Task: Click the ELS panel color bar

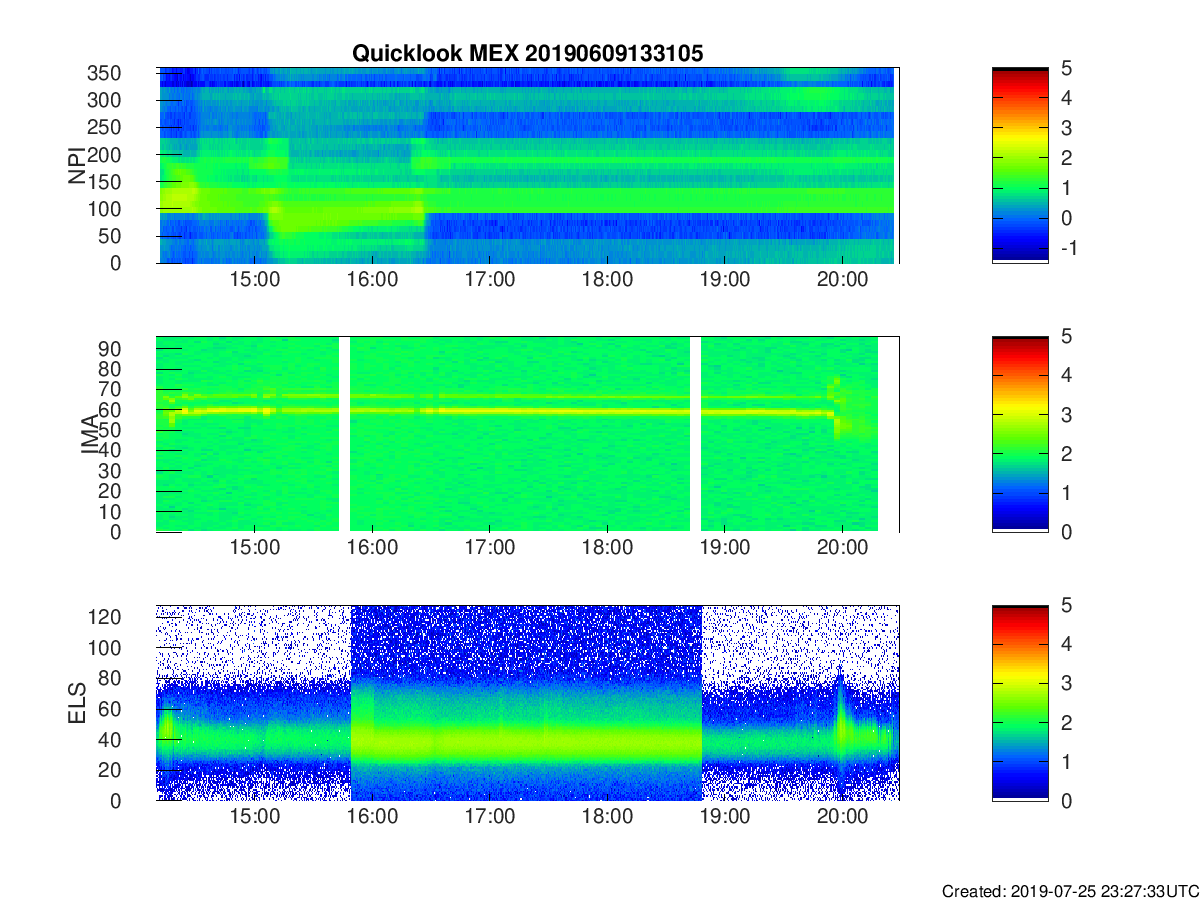Action: (1020, 703)
